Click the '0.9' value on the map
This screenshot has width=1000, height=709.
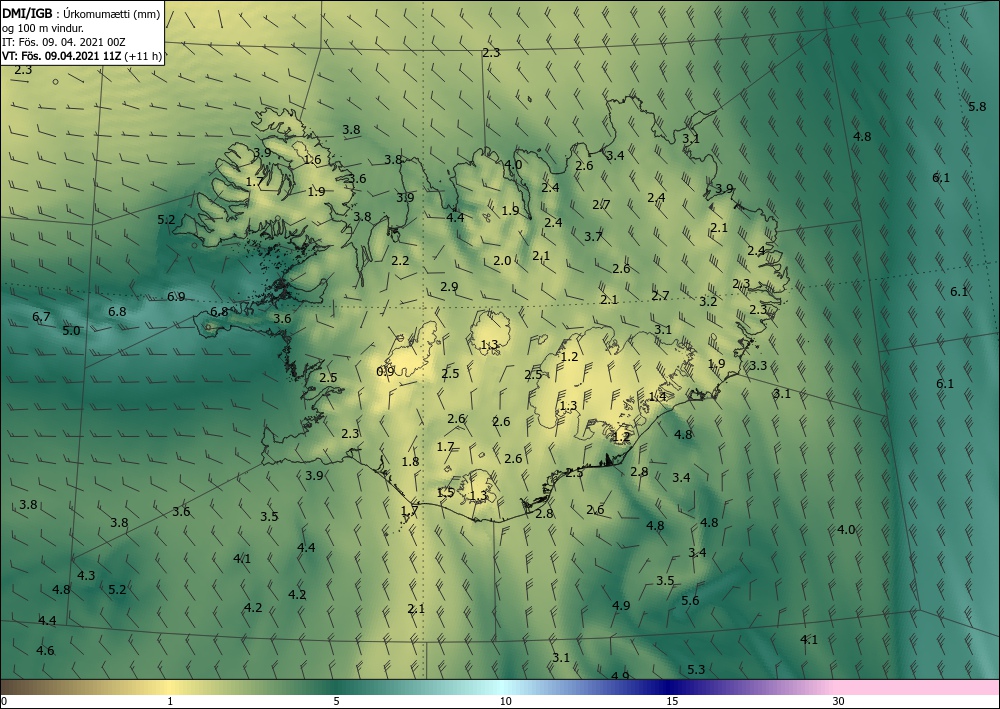(x=385, y=371)
